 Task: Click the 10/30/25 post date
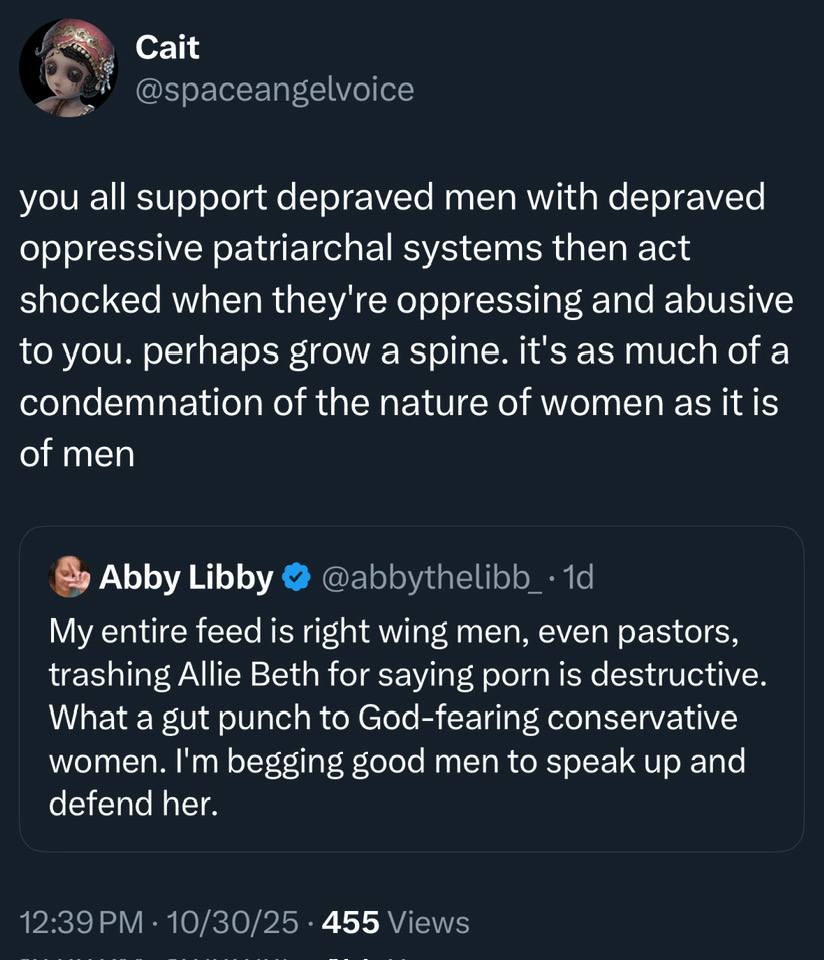coord(236,922)
